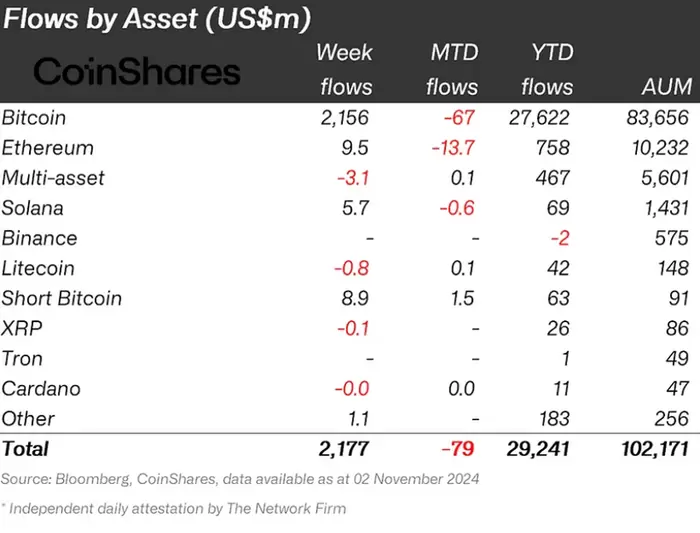The height and width of the screenshot is (533, 700).
Task: Click the Cardano row label
Action: [x=41, y=388]
